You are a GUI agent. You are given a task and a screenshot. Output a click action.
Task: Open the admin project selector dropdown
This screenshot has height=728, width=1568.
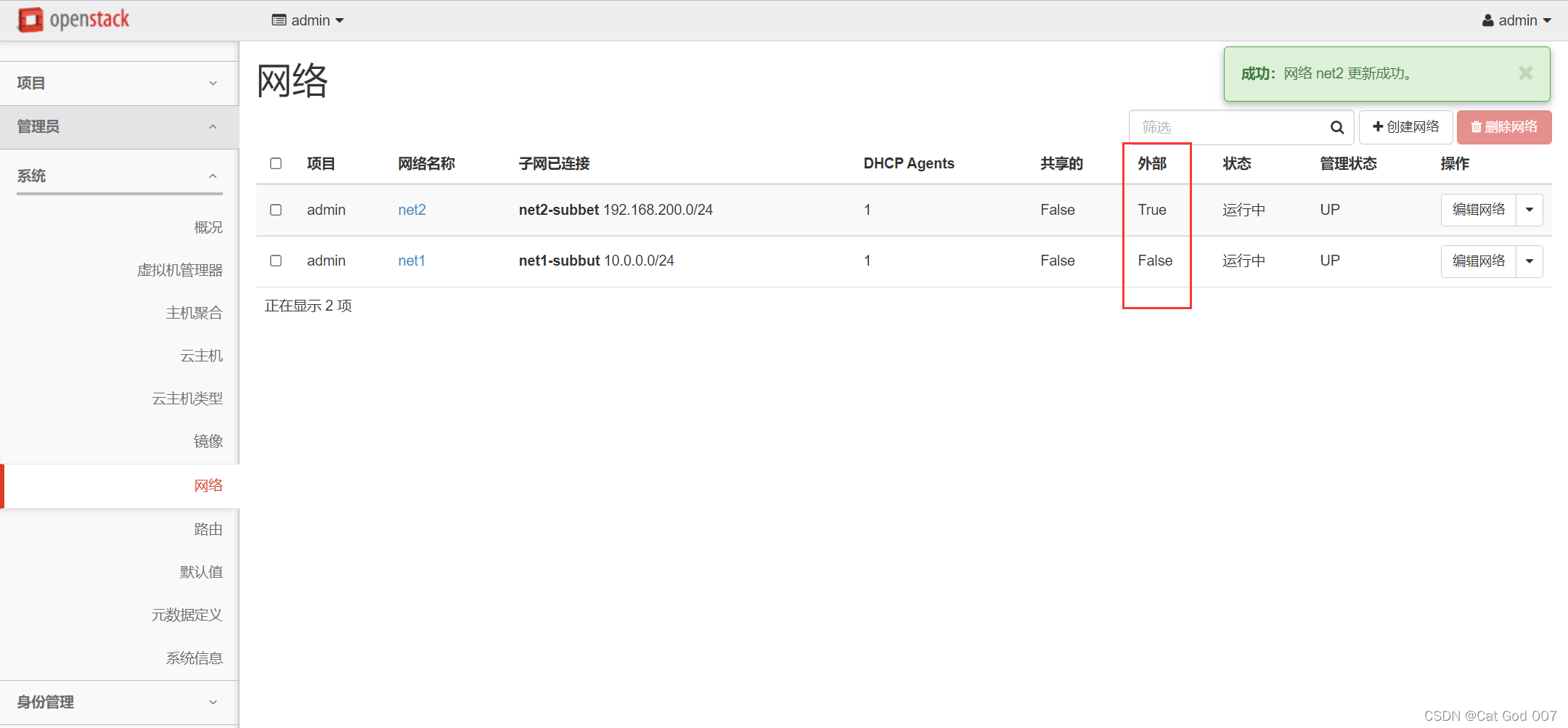click(x=308, y=20)
